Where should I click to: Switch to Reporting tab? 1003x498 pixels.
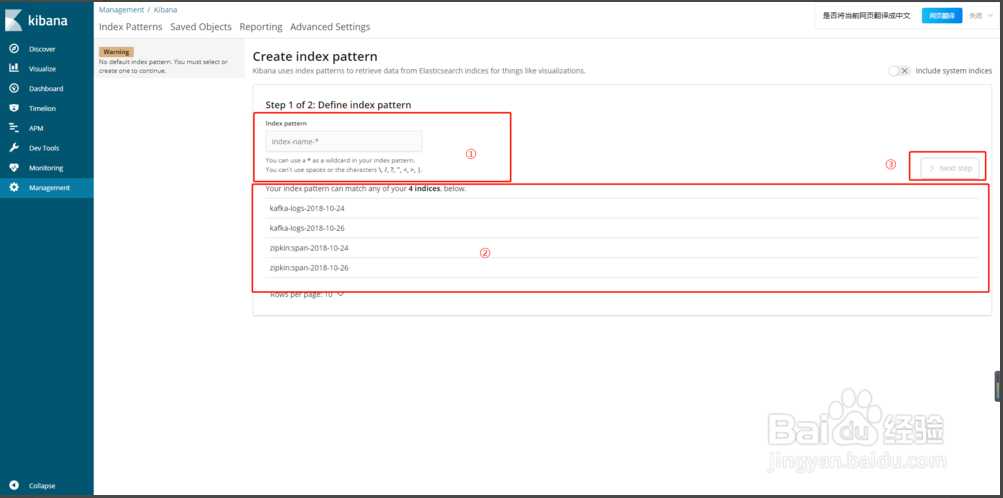coord(261,27)
